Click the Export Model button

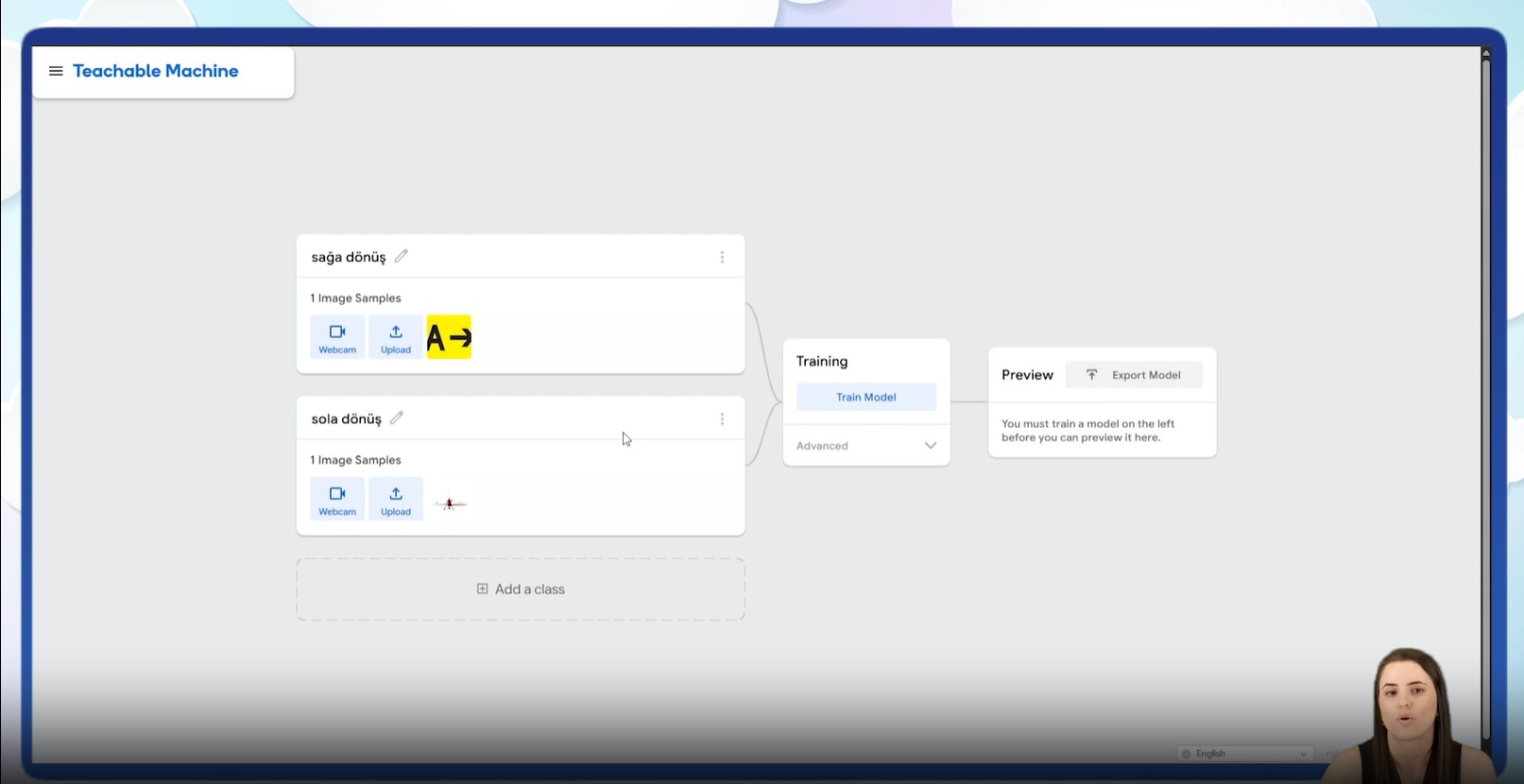click(x=1134, y=375)
